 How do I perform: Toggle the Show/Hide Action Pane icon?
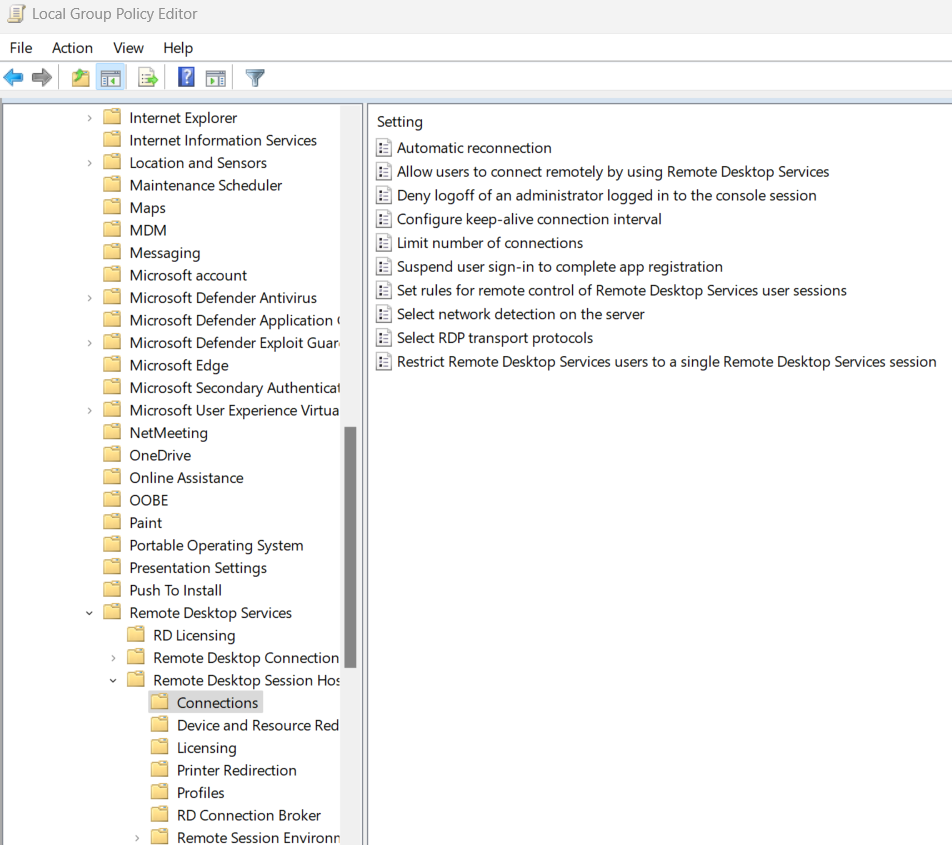[x=216, y=78]
